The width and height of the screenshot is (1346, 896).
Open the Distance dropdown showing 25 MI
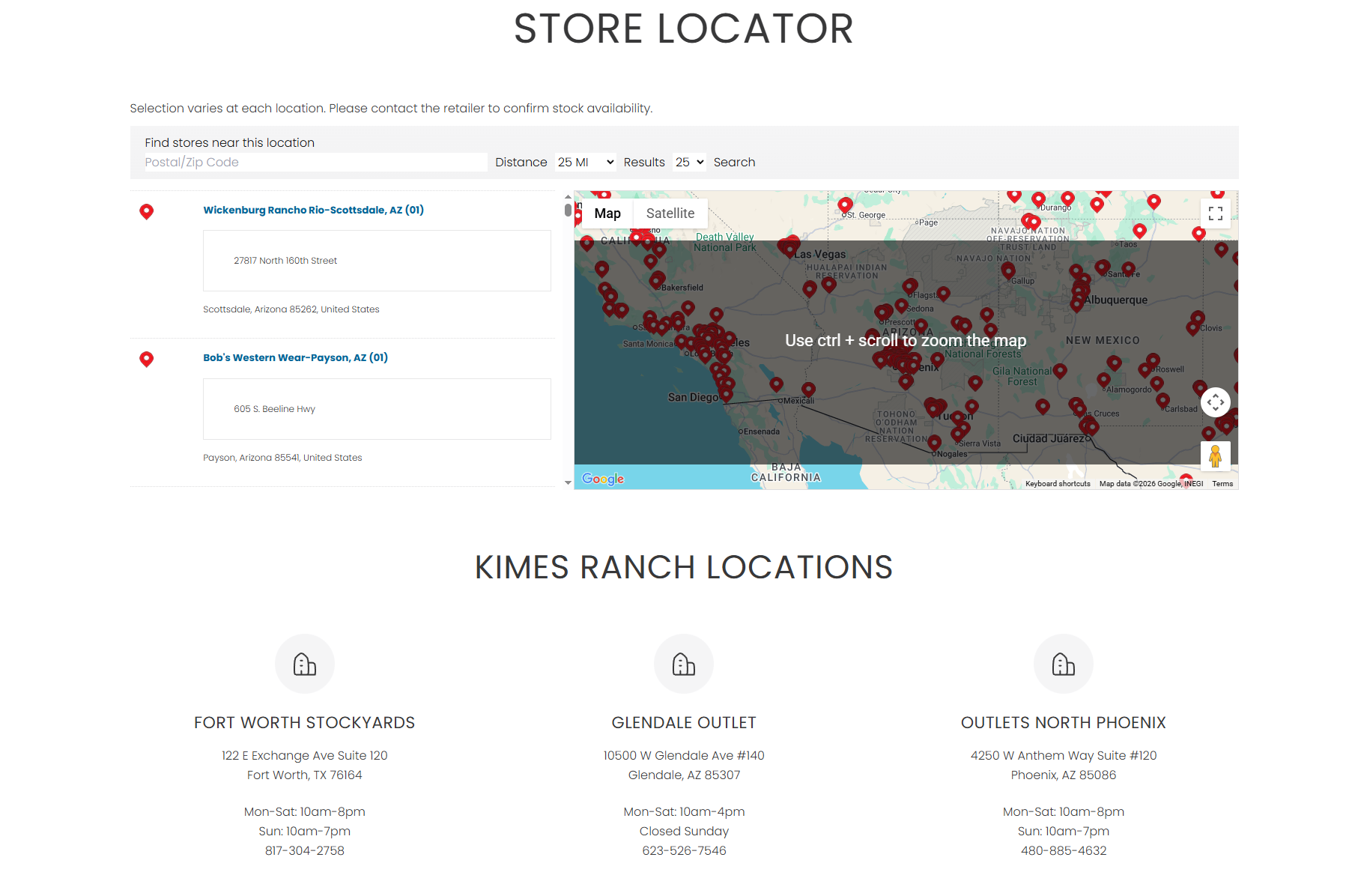click(585, 163)
